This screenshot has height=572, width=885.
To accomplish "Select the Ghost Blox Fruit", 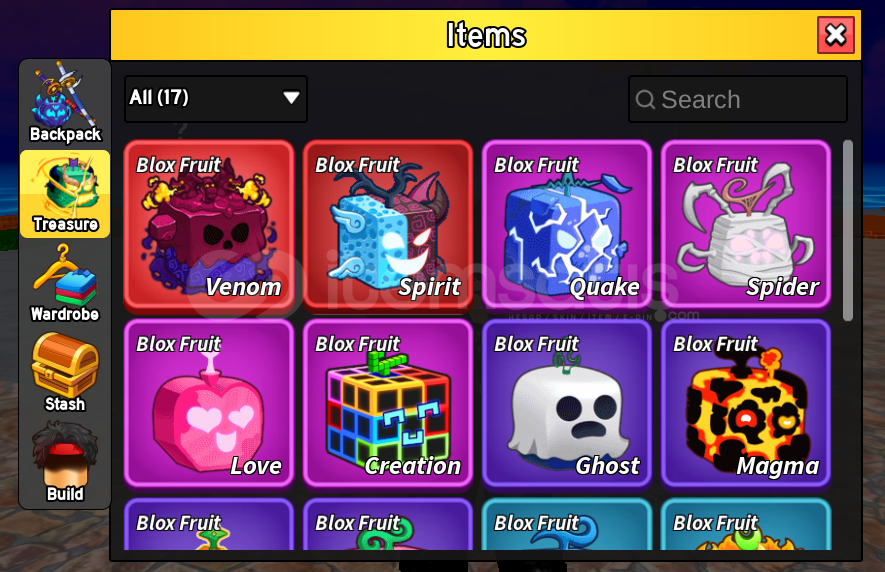I will tap(567, 403).
